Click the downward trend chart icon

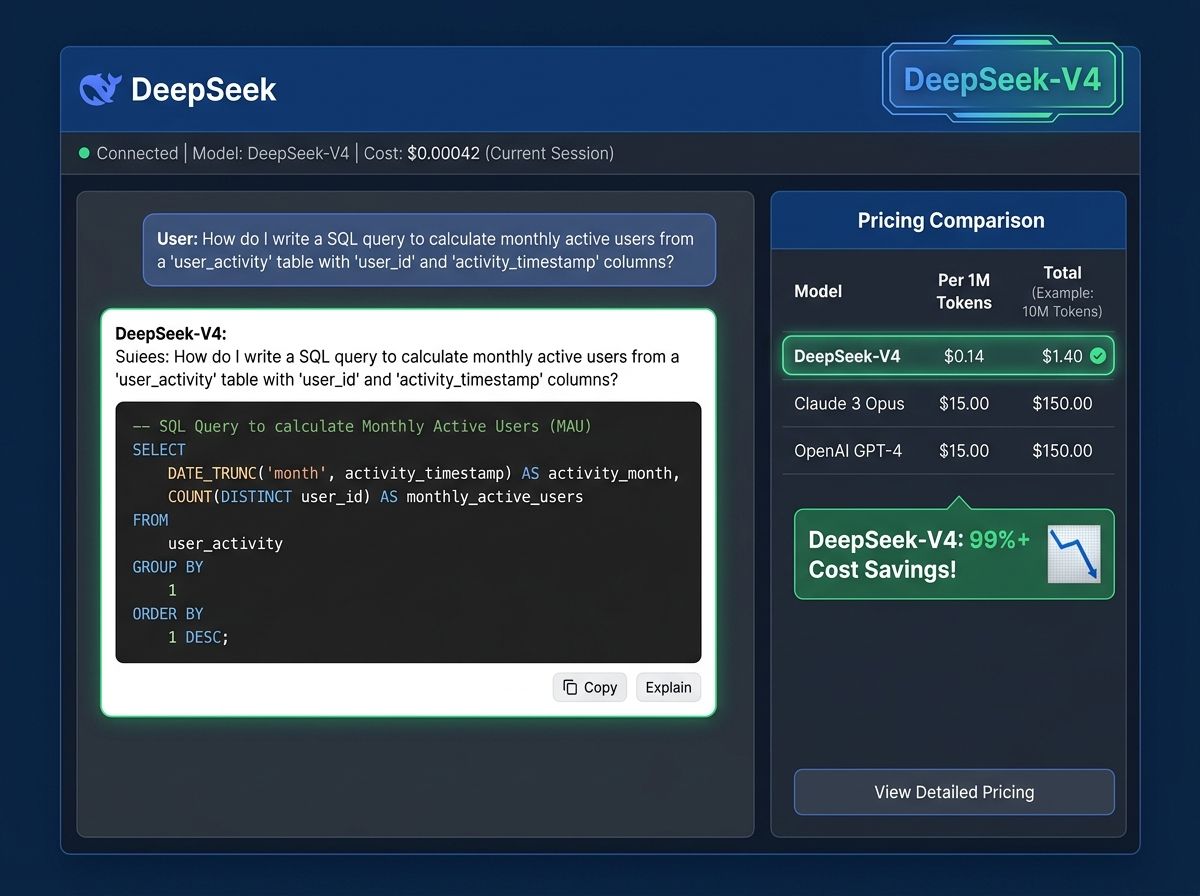(x=1074, y=554)
